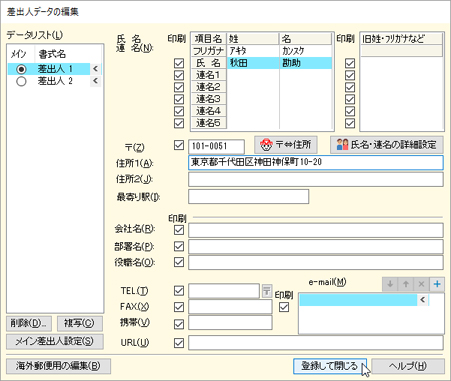Click the 住所1 address field
This screenshot has height=381, width=451.
(316, 163)
